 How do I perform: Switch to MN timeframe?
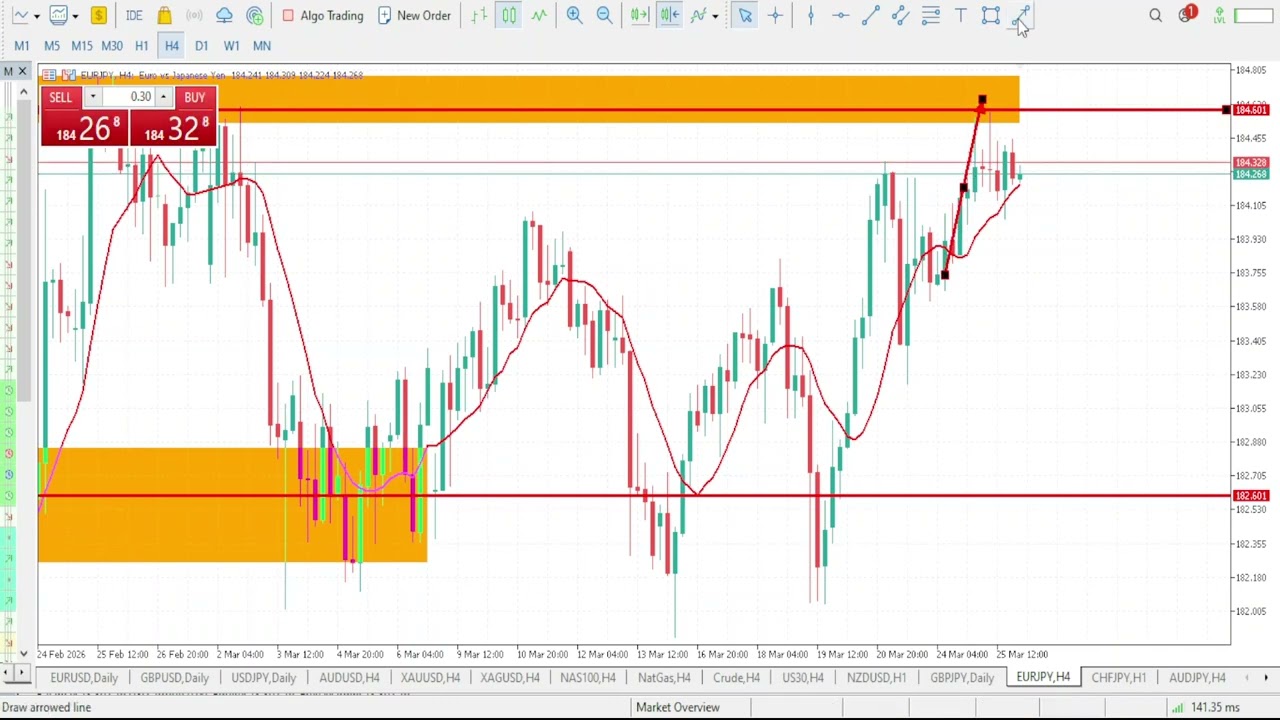click(262, 45)
